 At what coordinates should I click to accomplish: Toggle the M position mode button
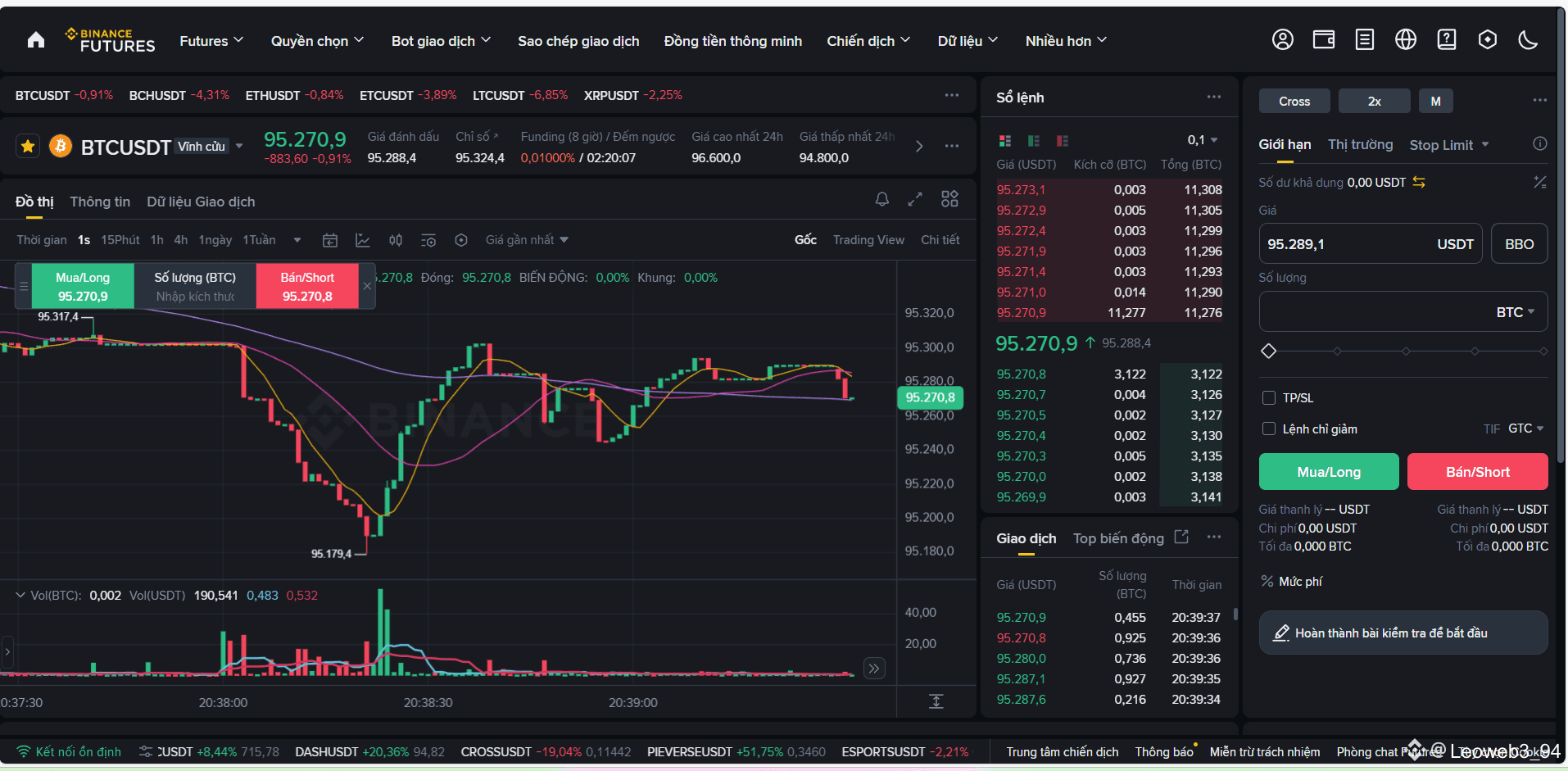(1436, 101)
